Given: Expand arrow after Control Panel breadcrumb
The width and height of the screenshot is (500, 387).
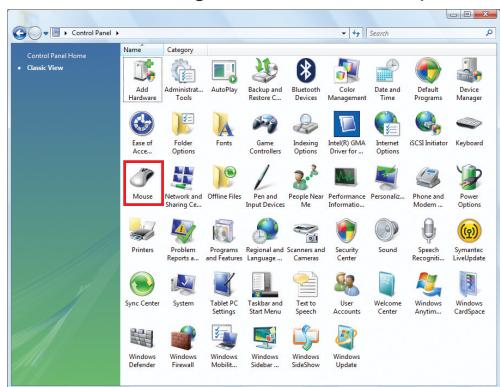Looking at the screenshot, I should [117, 33].
